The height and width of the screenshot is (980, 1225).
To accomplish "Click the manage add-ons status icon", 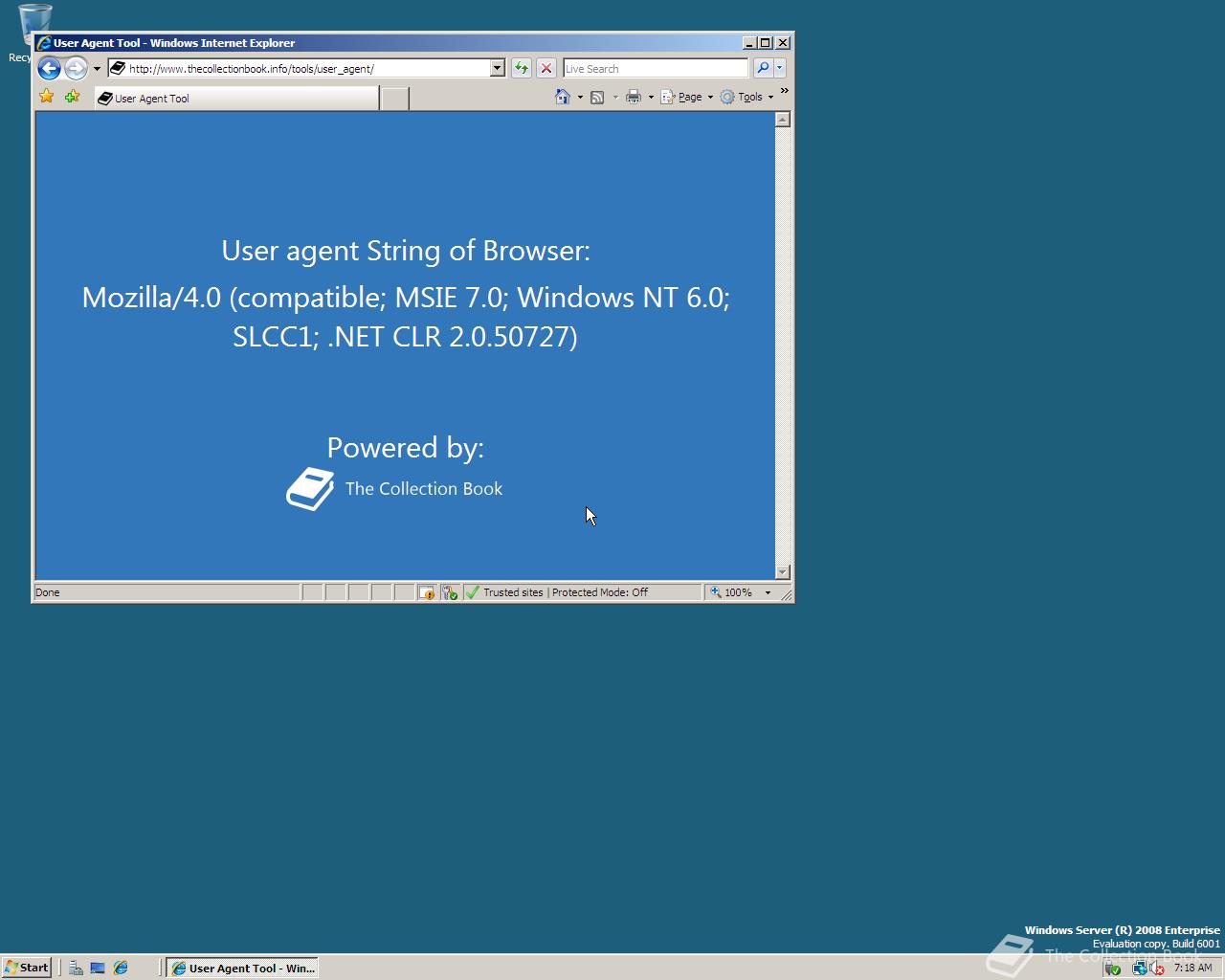I will pos(449,592).
